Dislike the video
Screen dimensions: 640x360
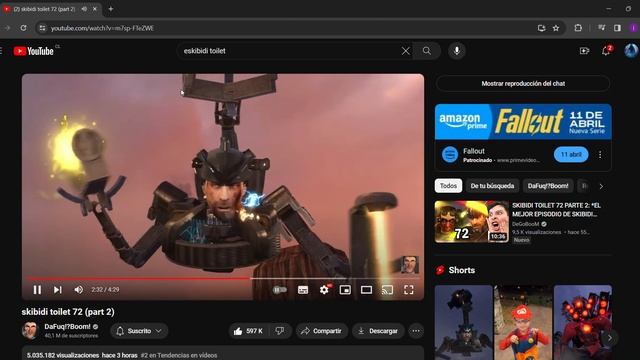(280, 331)
